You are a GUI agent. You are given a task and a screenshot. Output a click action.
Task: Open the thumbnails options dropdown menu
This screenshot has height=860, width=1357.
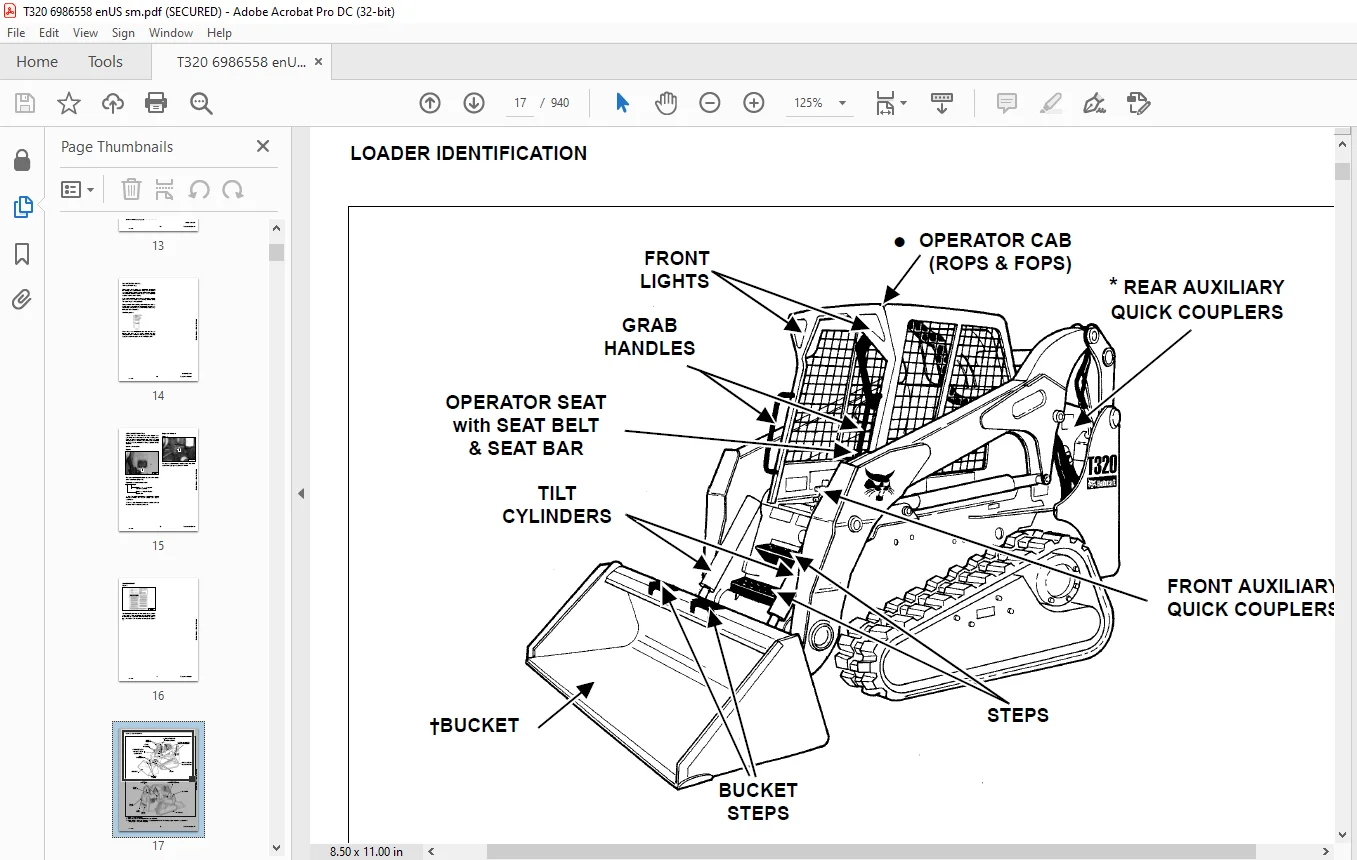[x=77, y=189]
